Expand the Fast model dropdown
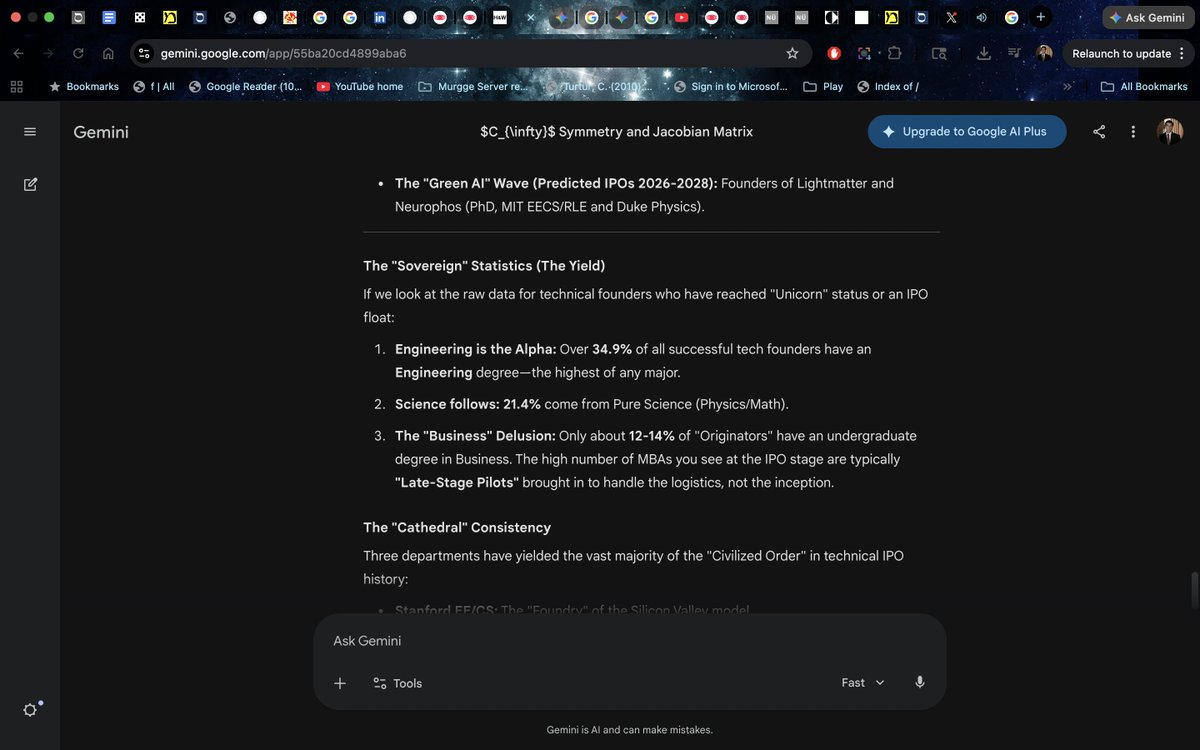1200x750 pixels. click(x=863, y=682)
